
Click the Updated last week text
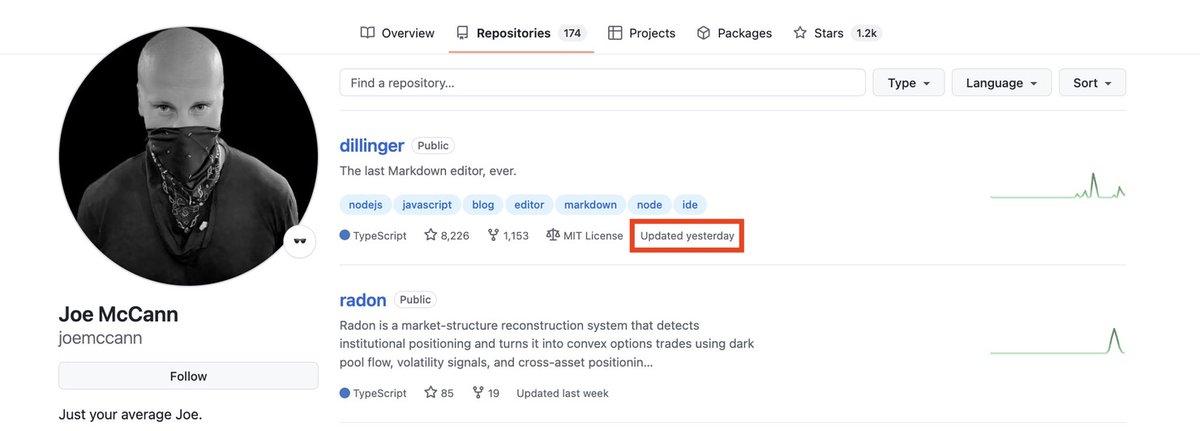[x=562, y=393]
